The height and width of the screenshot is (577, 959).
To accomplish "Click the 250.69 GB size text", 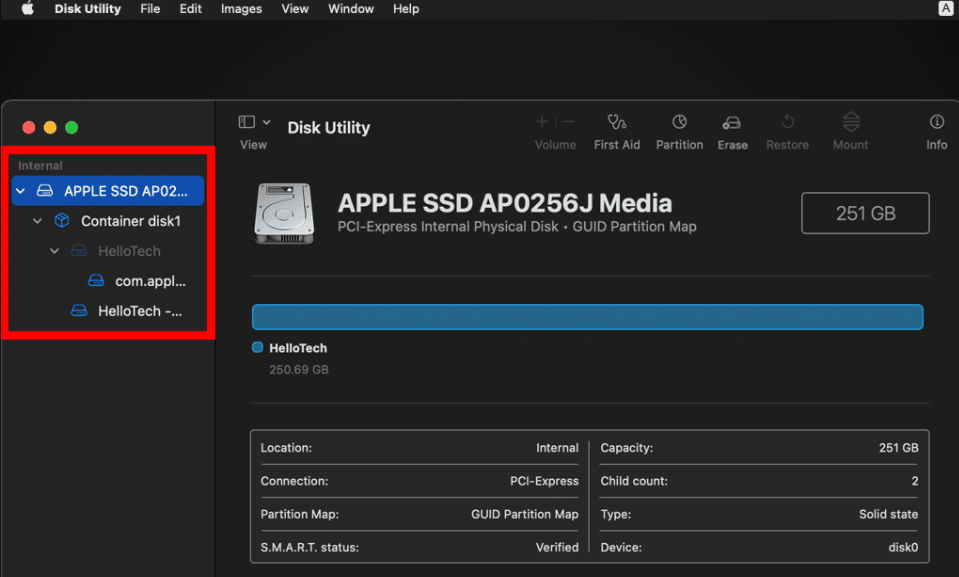I will [x=298, y=370].
